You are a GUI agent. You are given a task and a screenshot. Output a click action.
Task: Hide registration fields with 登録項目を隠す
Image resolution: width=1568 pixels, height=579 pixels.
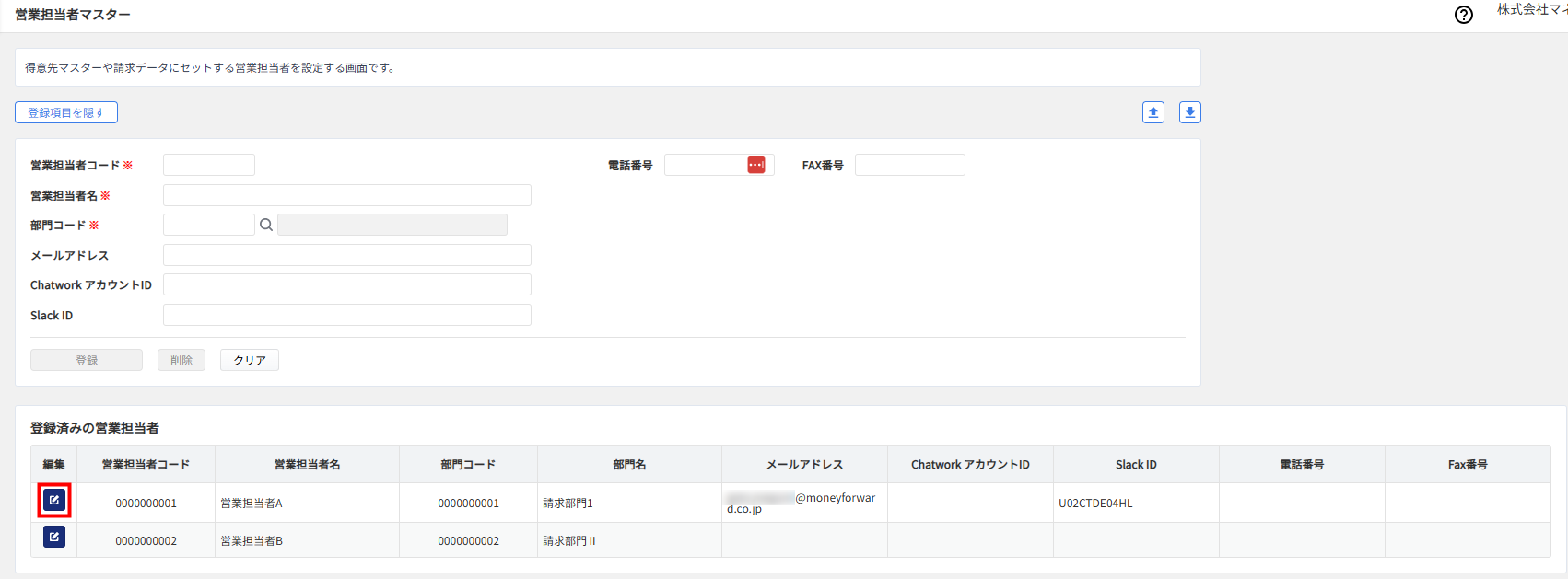click(66, 112)
